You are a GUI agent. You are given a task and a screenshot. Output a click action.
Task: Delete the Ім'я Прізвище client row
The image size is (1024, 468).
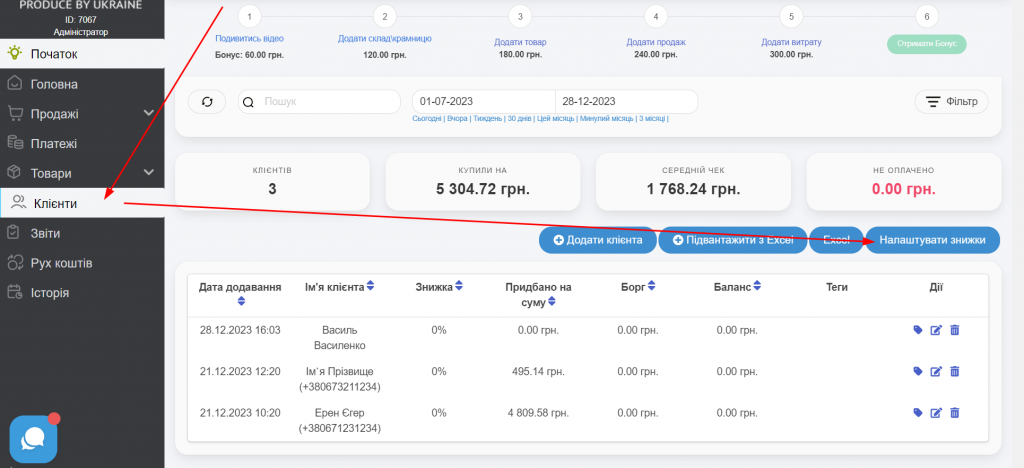pyautogui.click(x=954, y=372)
